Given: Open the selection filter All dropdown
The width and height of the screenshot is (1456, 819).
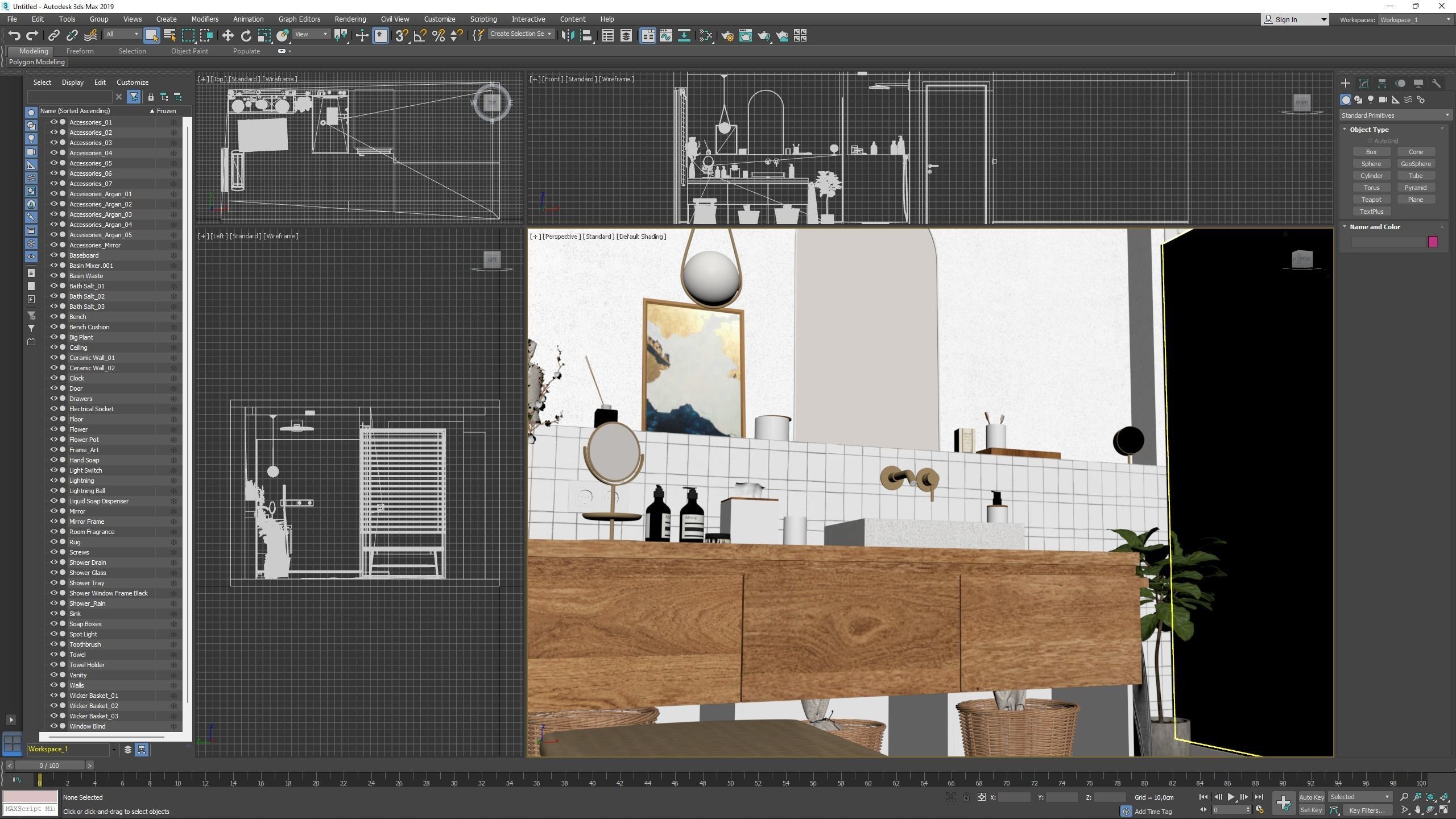Looking at the screenshot, I should pos(122,34).
